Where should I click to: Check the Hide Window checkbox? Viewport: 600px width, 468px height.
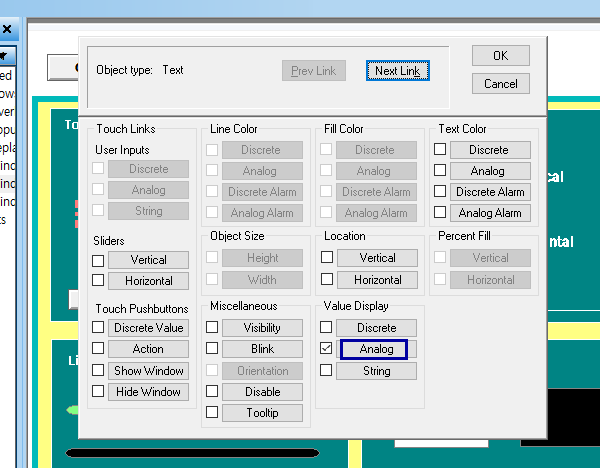98,391
